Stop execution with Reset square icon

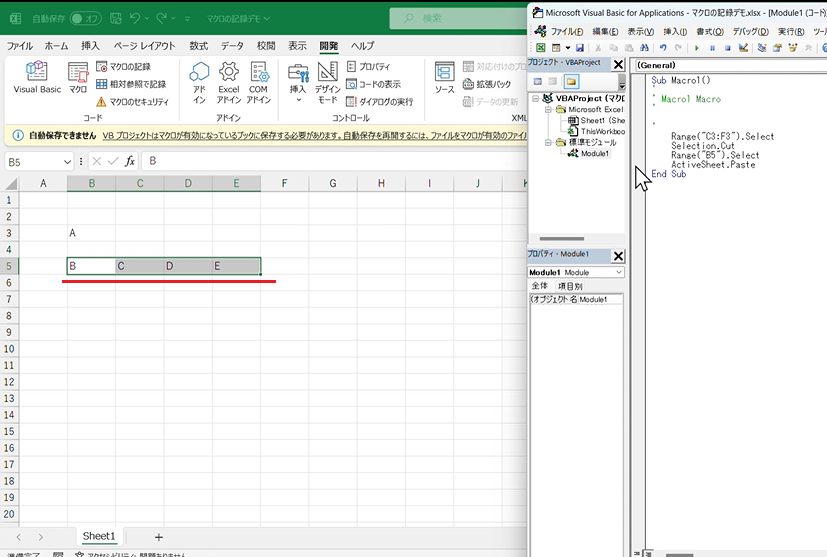(727, 47)
